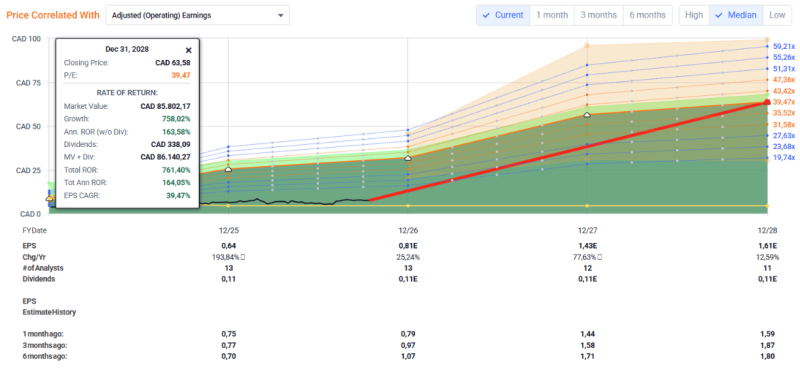Click the 19,74x multiple label
The width and height of the screenshot is (800, 373).
coord(784,158)
